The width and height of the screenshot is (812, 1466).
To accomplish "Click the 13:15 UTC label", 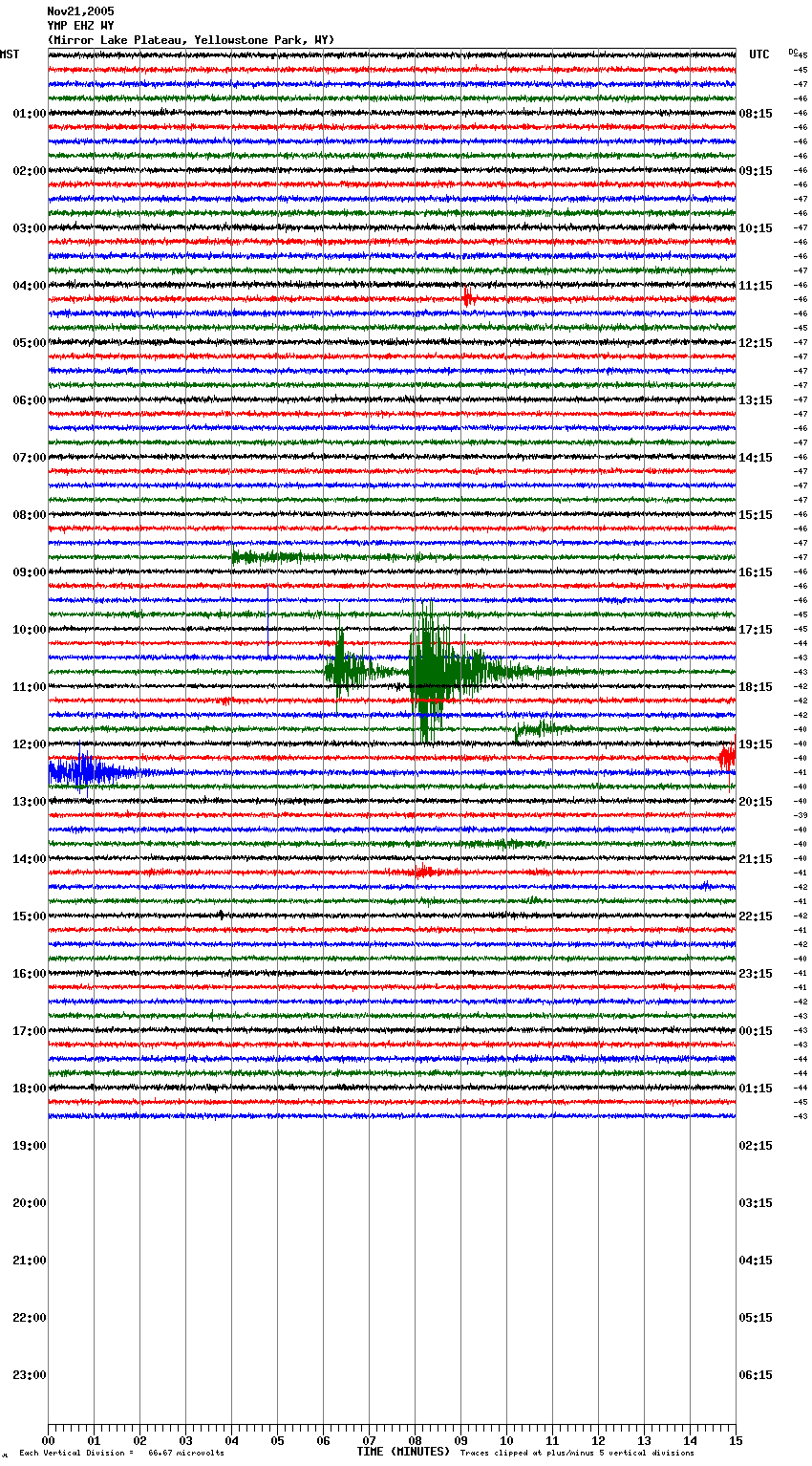I will 756,400.
